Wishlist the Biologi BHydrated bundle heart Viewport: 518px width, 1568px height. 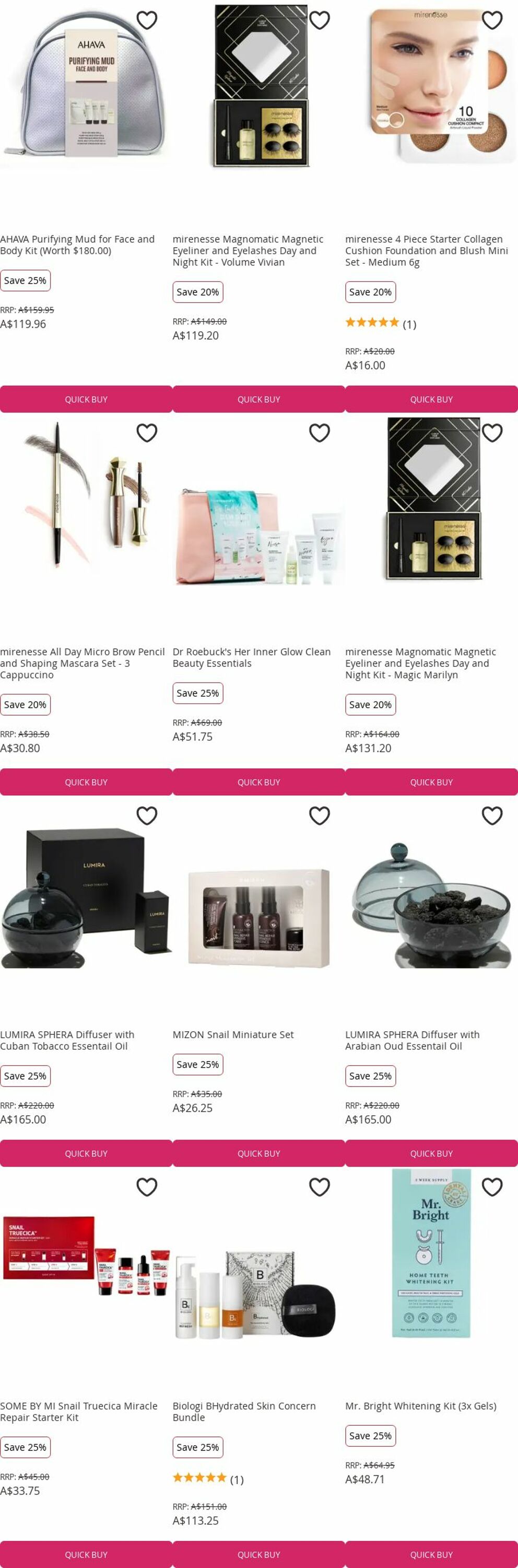pos(320,1187)
